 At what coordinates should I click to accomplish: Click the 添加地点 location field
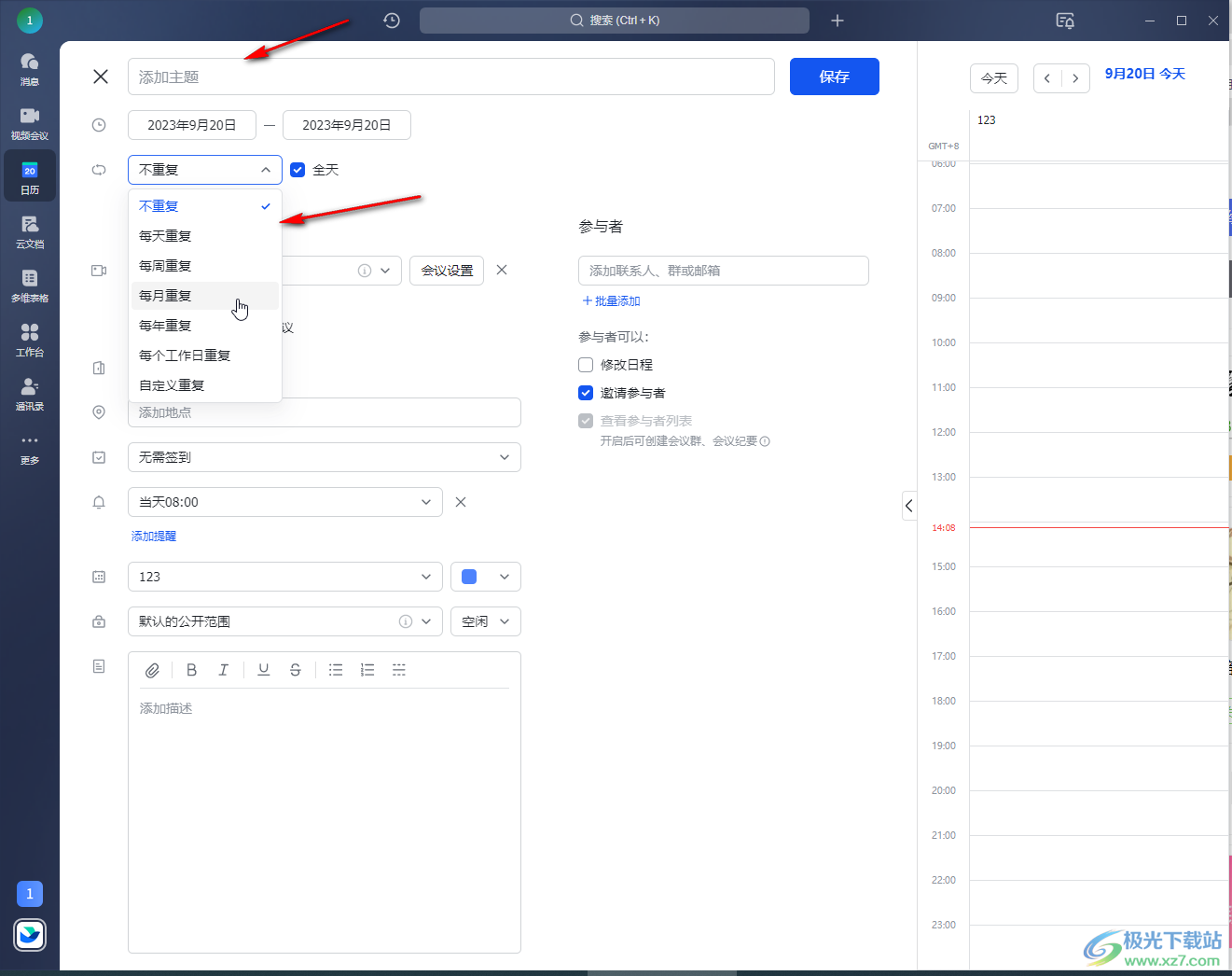325,412
